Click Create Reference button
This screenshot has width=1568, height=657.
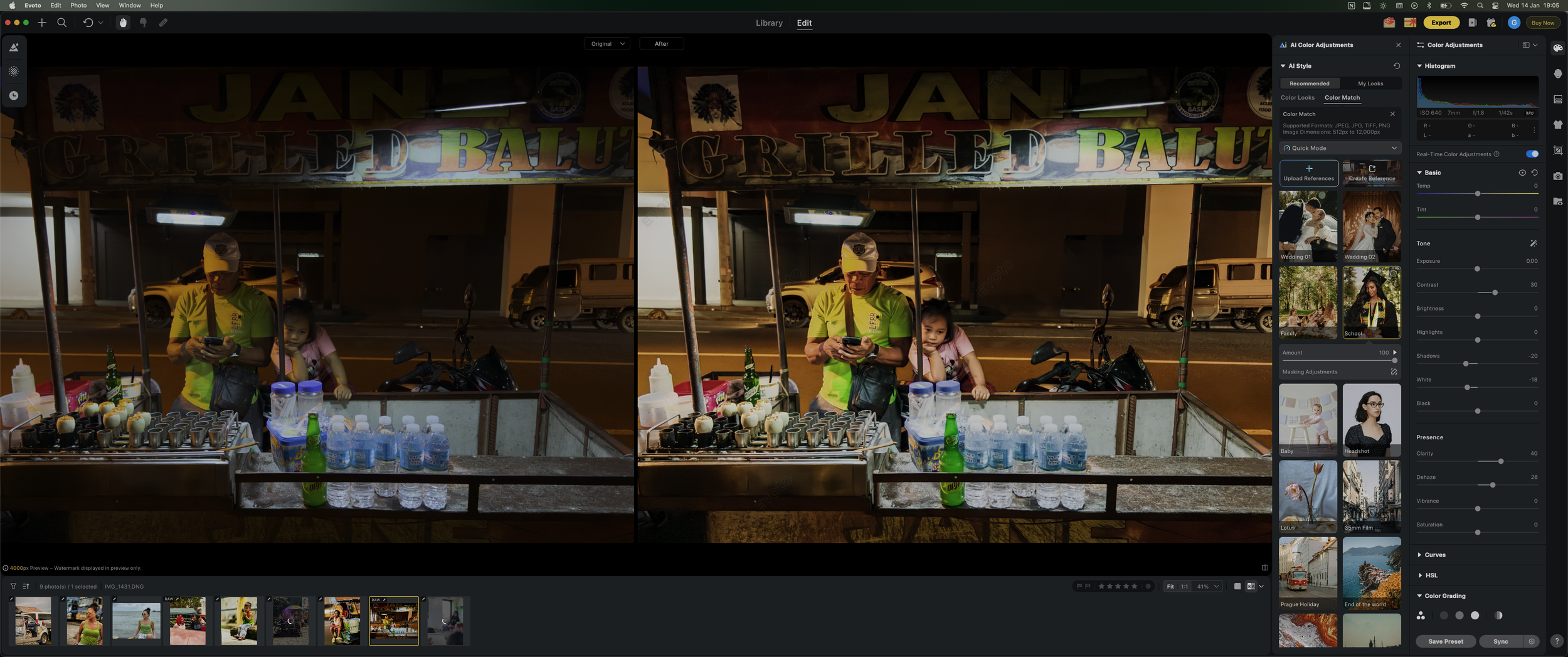click(1372, 173)
